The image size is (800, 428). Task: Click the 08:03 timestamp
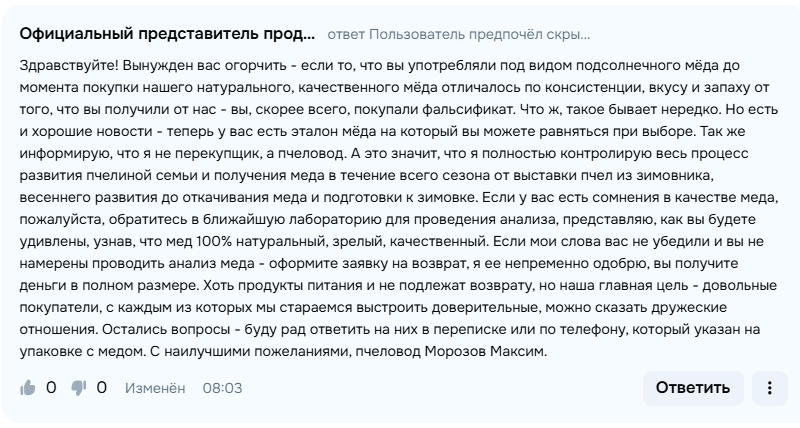[x=222, y=388]
